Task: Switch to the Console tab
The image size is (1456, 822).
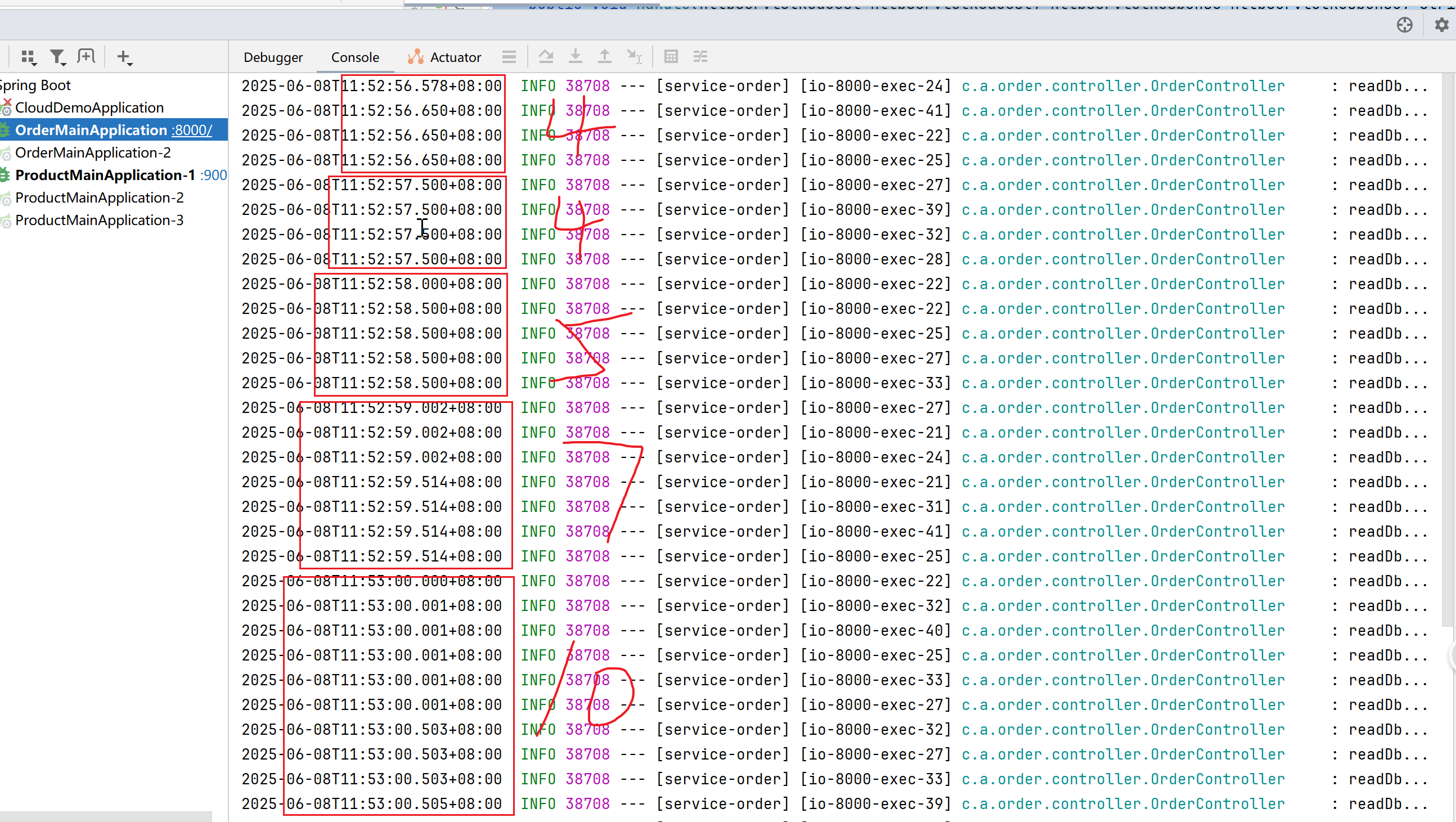Action: pyautogui.click(x=355, y=57)
